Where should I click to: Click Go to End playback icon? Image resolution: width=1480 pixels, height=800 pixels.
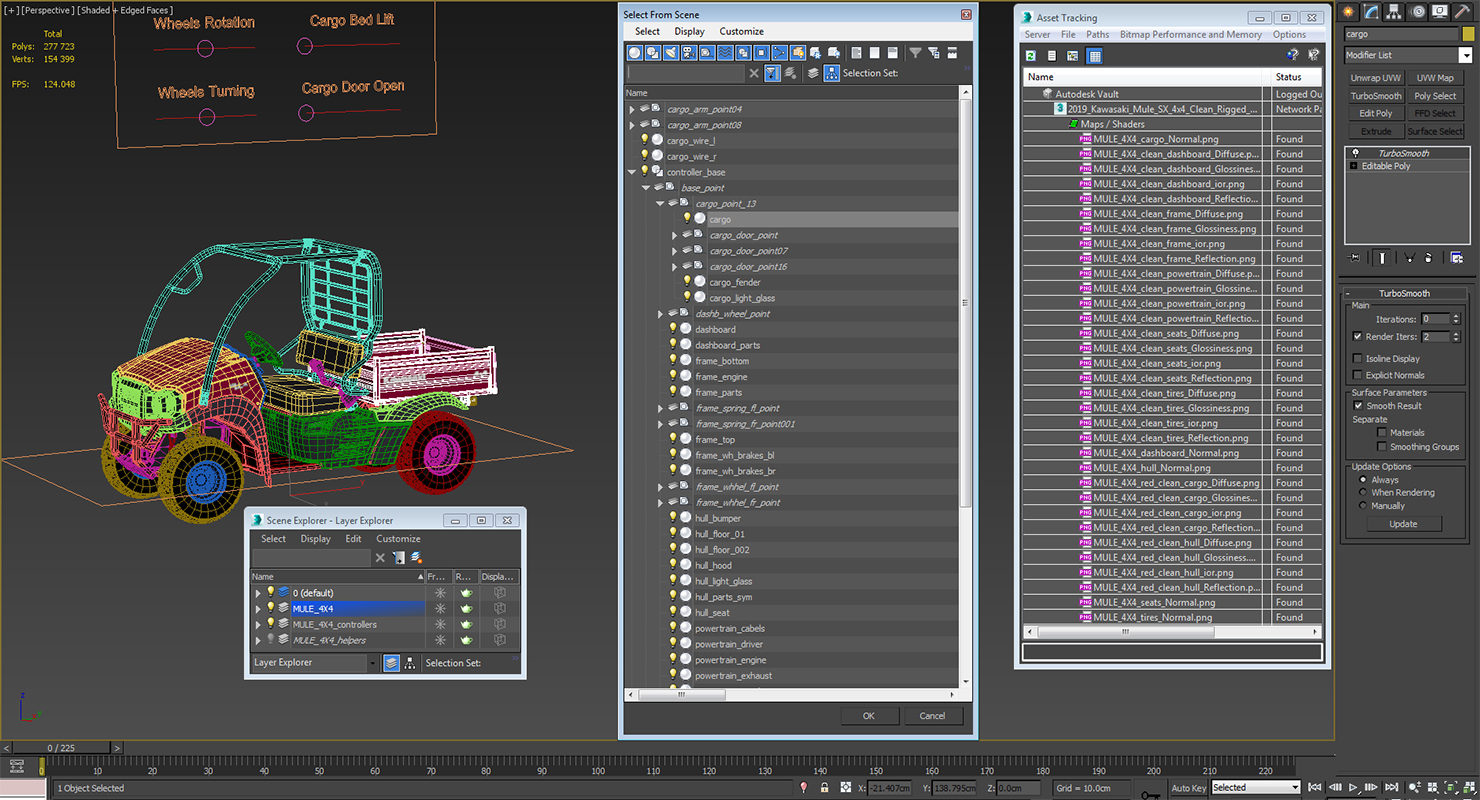point(1392,787)
